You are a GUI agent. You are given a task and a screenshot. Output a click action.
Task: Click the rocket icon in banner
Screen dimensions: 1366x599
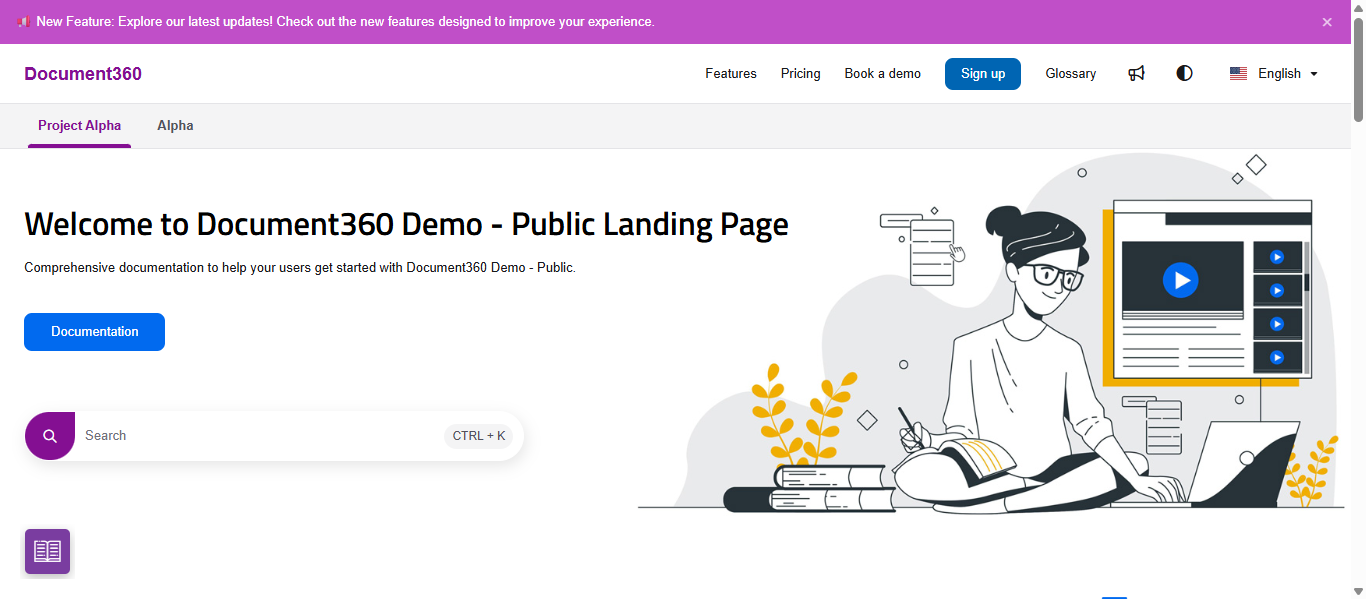(23, 22)
